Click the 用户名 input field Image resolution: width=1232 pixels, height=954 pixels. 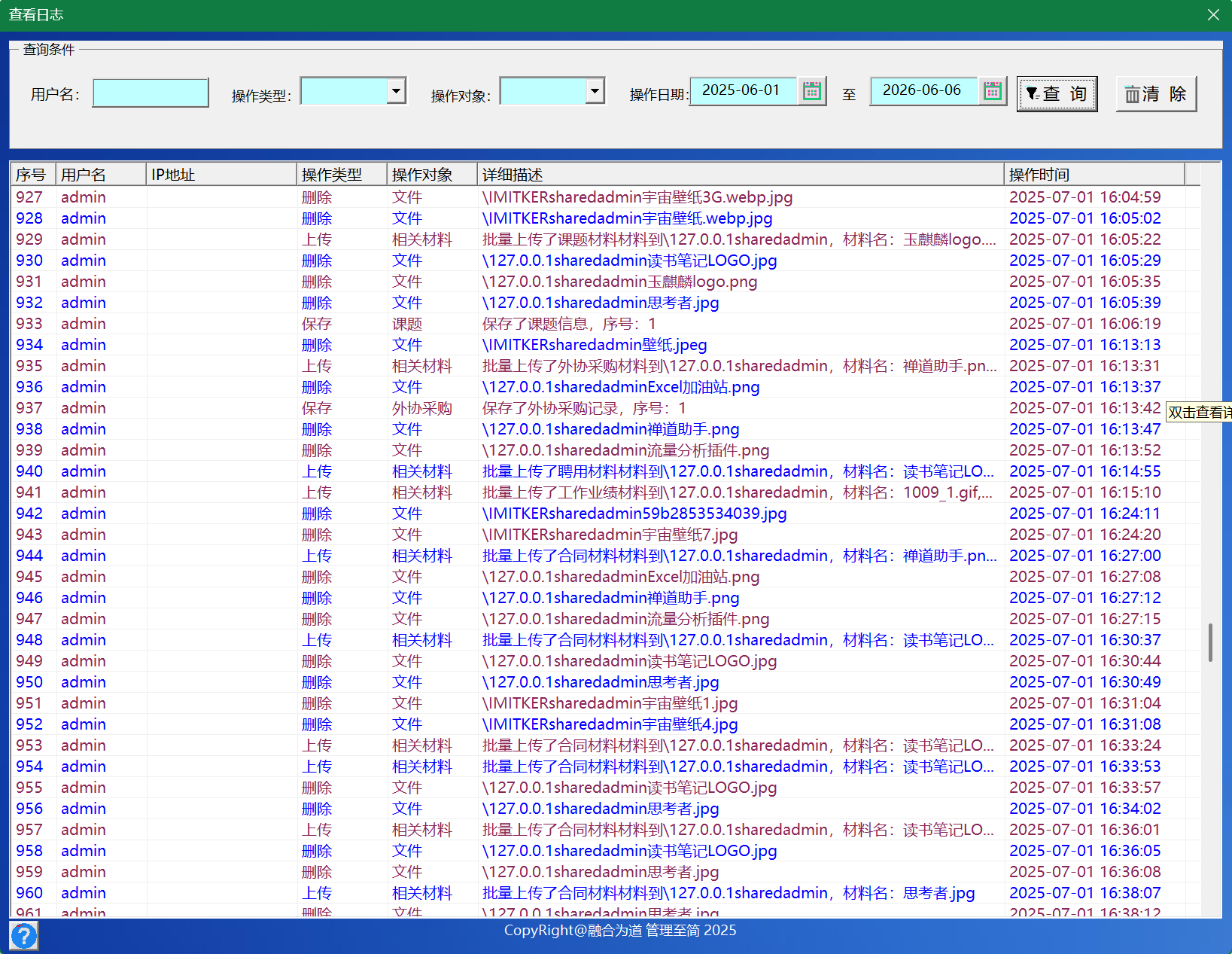[x=151, y=93]
